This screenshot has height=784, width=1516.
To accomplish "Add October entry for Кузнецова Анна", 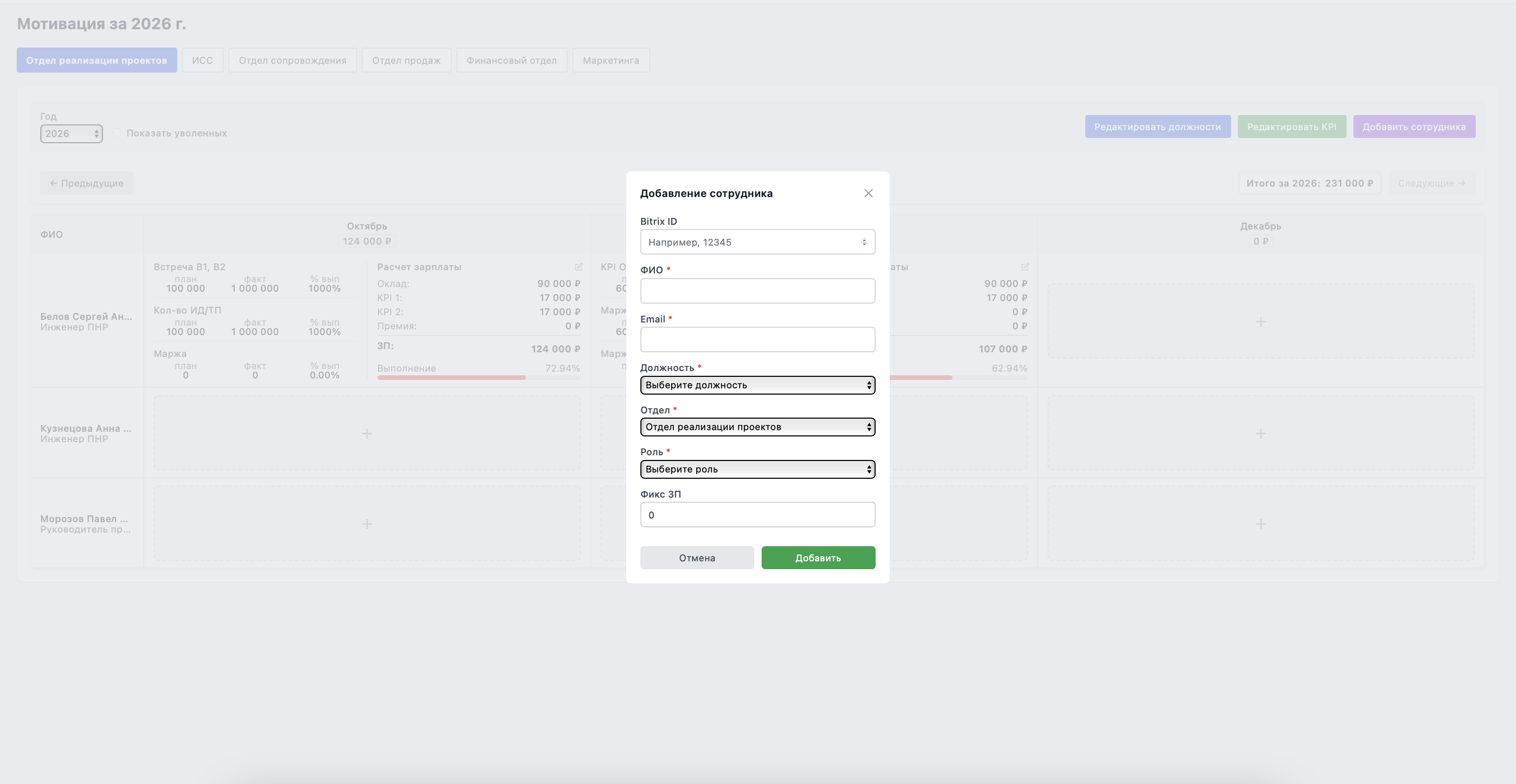I will tap(366, 433).
